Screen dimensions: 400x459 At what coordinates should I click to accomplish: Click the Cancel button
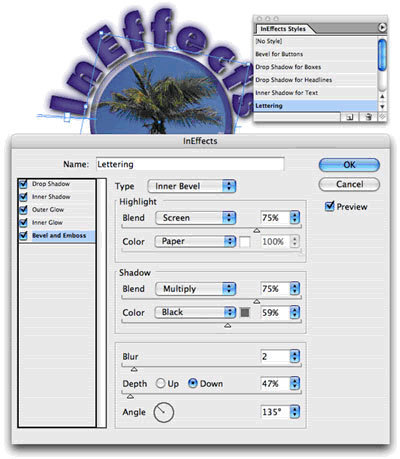coord(349,184)
